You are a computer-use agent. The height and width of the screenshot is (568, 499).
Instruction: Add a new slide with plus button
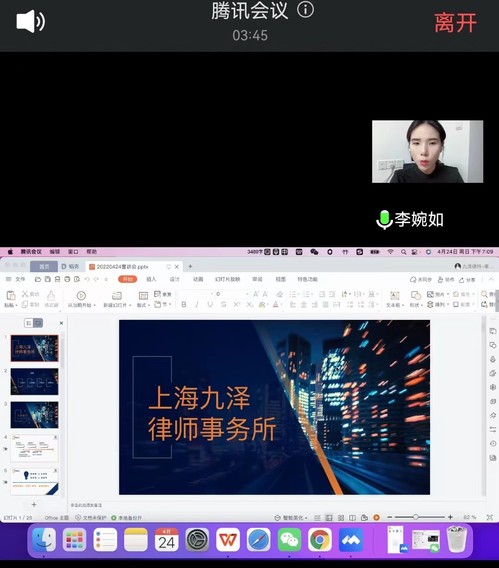pyautogui.click(x=34, y=504)
